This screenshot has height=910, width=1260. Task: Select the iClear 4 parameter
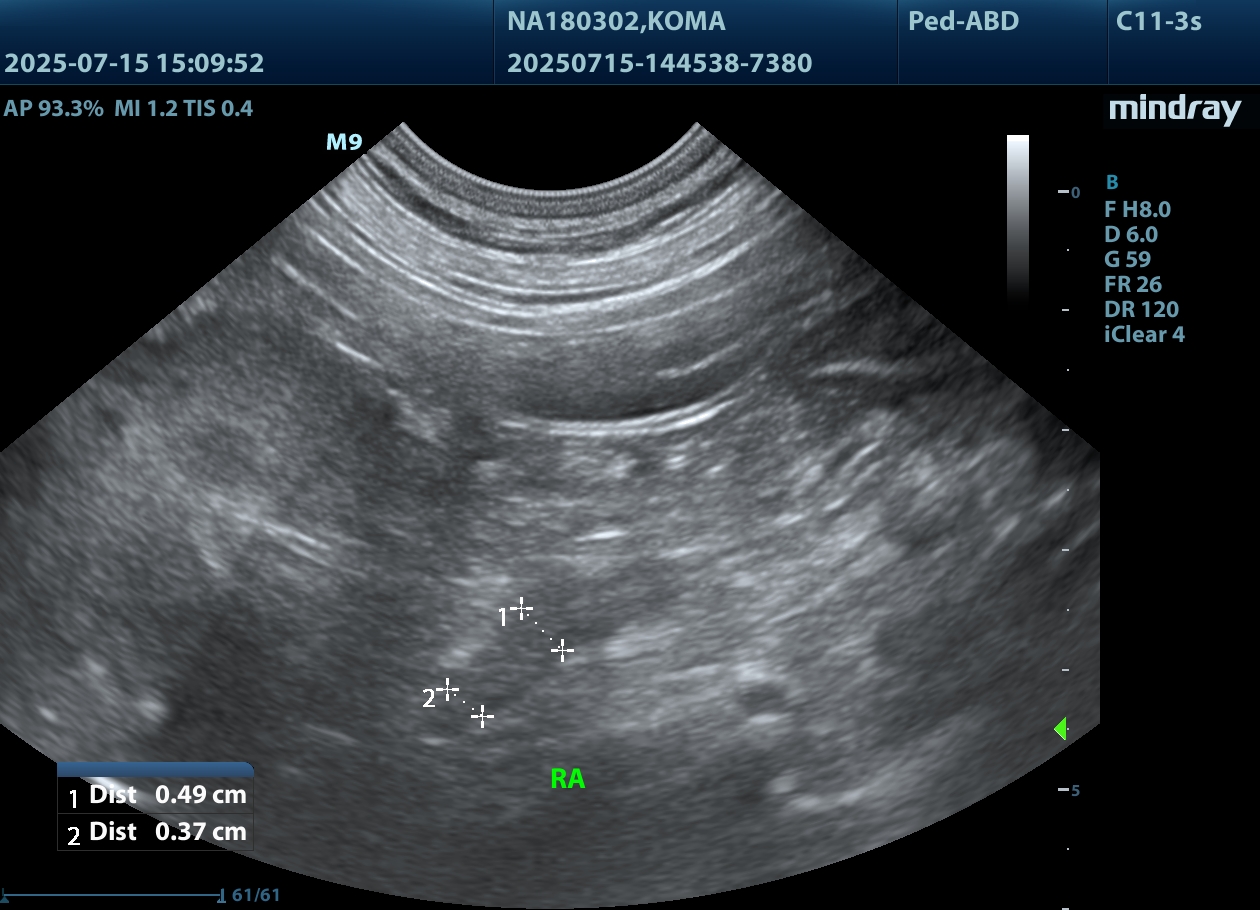coord(1144,334)
